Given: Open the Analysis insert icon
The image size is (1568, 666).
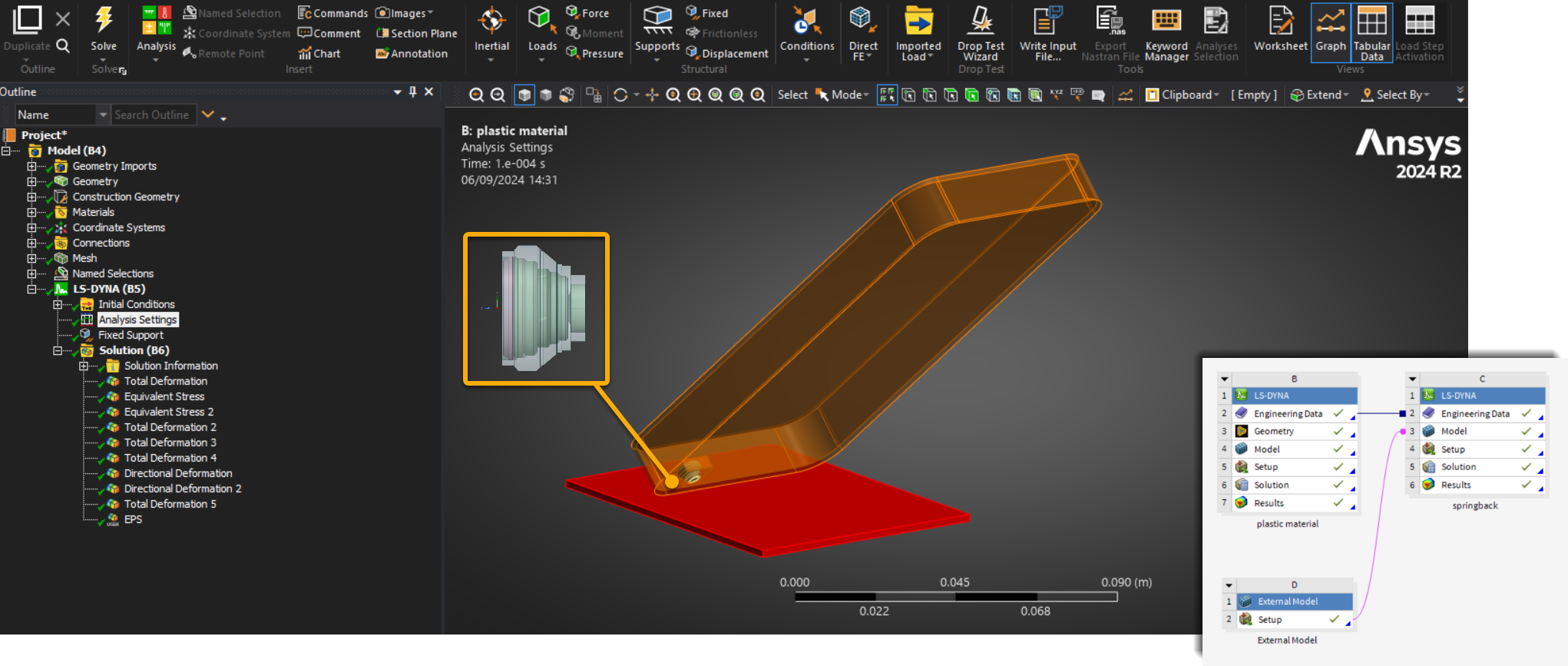Looking at the screenshot, I should (x=156, y=20).
